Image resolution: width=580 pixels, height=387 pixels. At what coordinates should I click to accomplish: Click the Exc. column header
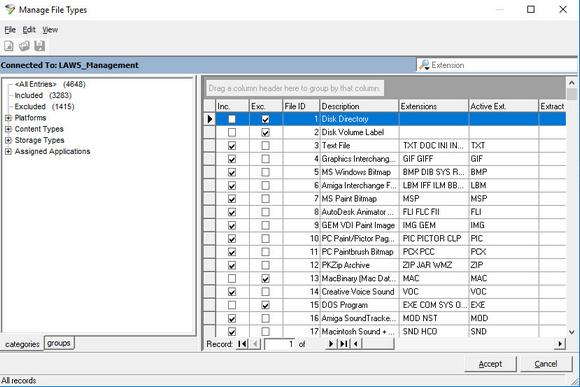(x=266, y=106)
